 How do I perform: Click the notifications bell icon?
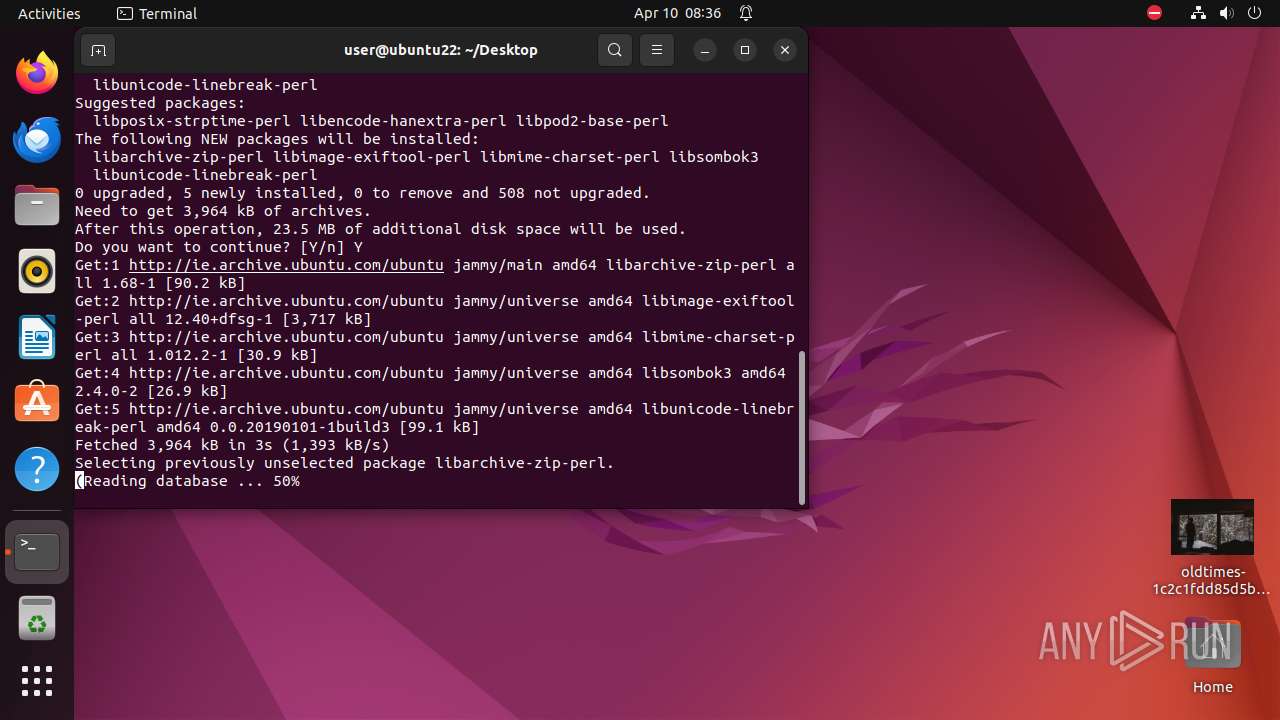pos(746,13)
